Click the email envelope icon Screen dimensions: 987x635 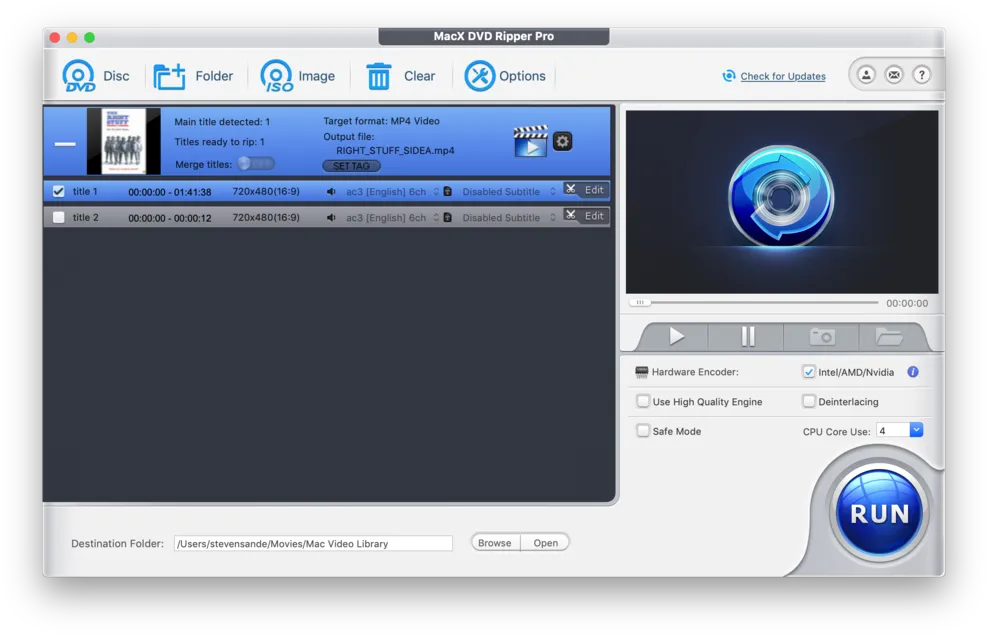coord(894,76)
